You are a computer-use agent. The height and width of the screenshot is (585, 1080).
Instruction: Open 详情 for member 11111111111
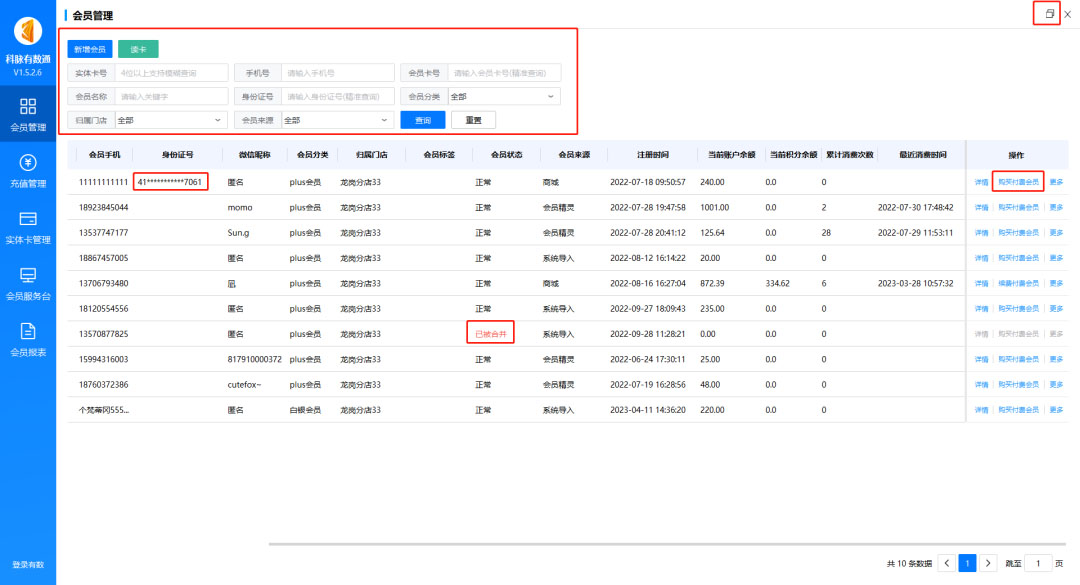pyautogui.click(x=982, y=182)
